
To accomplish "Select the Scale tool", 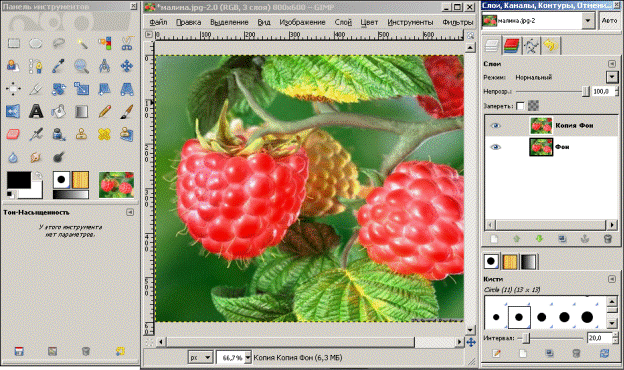I will (x=82, y=89).
